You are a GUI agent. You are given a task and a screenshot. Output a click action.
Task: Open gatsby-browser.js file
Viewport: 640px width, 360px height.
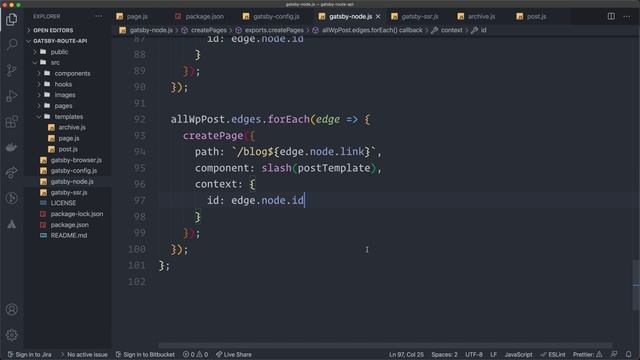[x=76, y=160]
